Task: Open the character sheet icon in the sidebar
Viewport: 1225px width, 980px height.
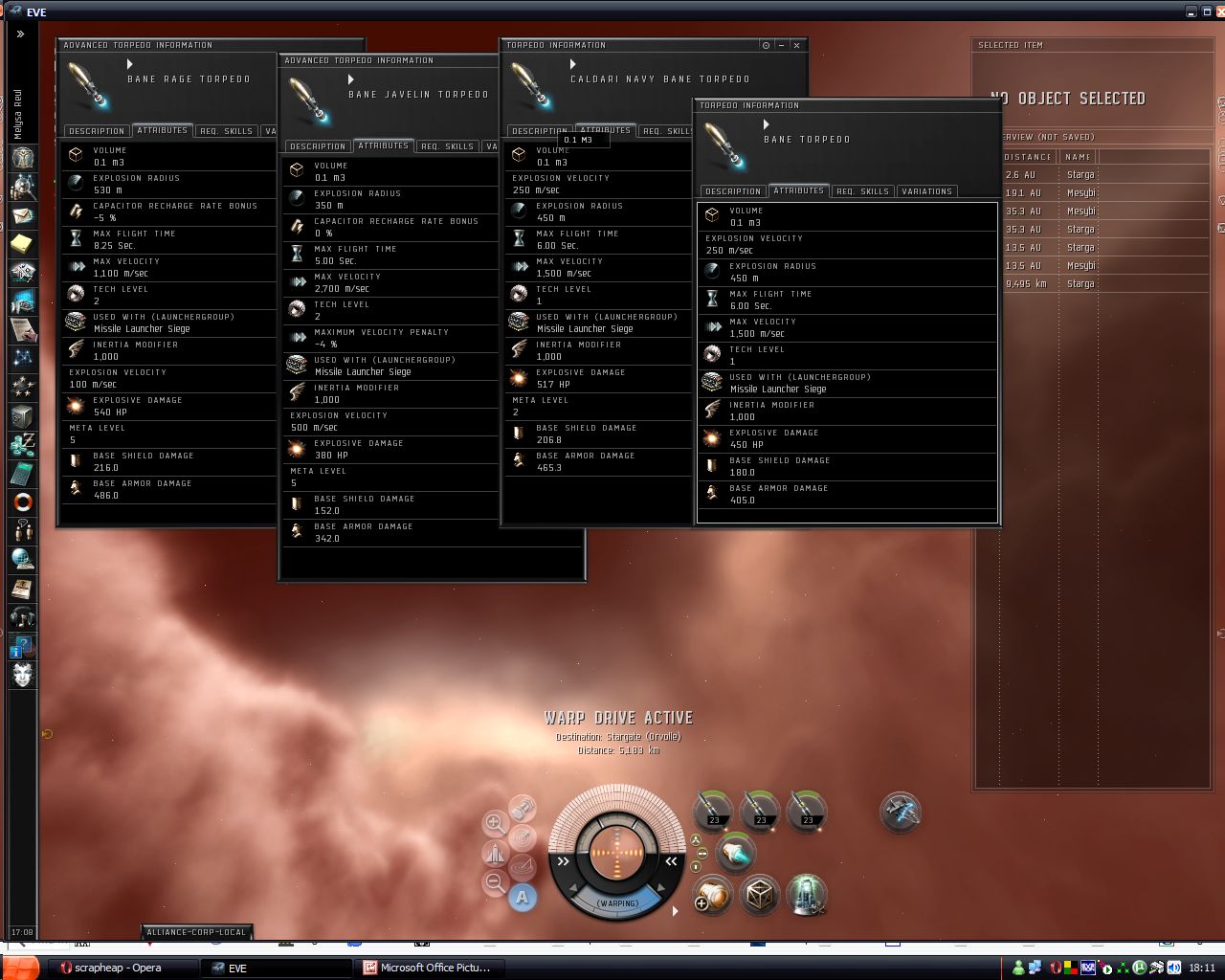Action: (x=23, y=158)
